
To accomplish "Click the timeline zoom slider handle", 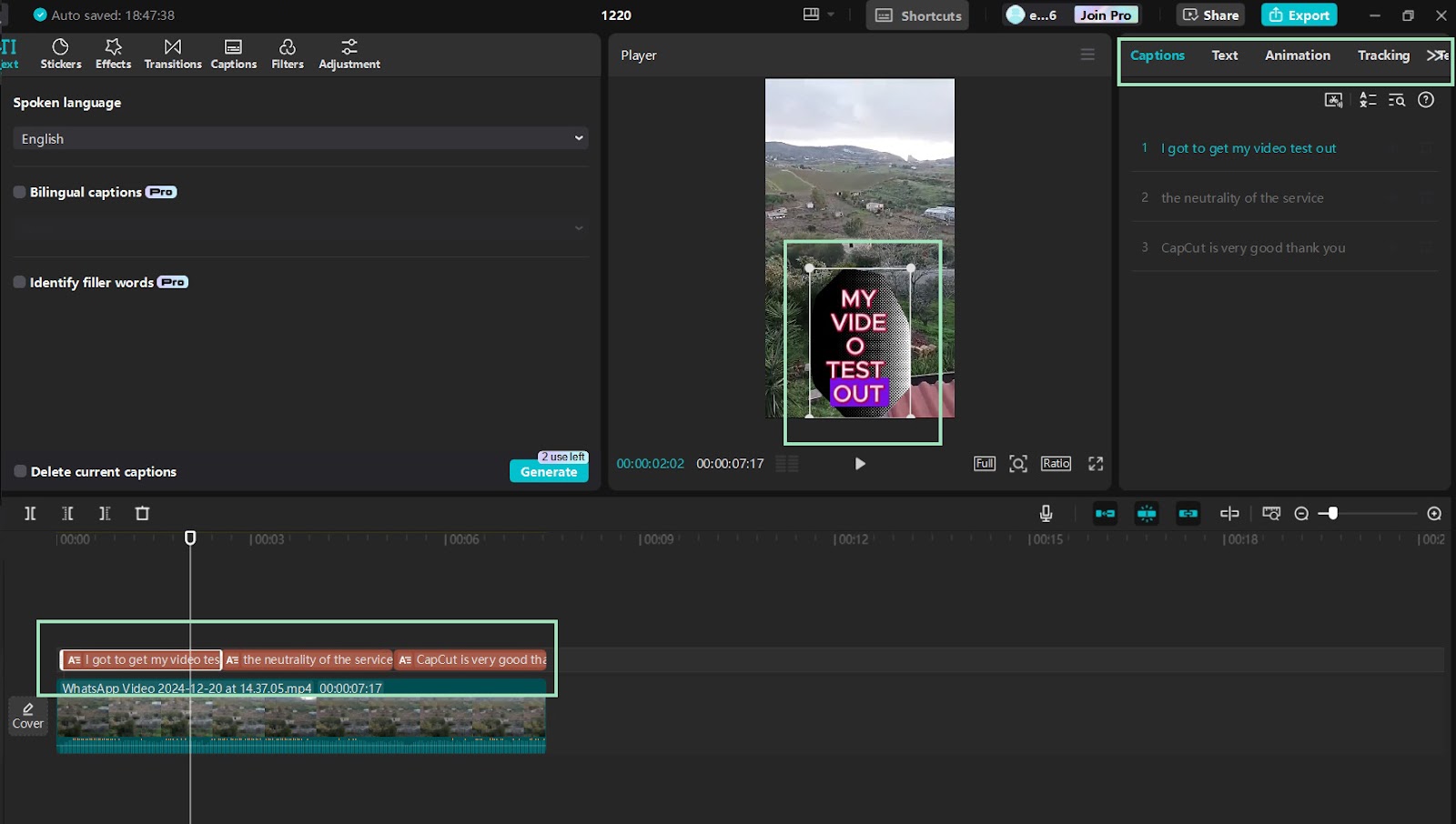I will [x=1332, y=514].
